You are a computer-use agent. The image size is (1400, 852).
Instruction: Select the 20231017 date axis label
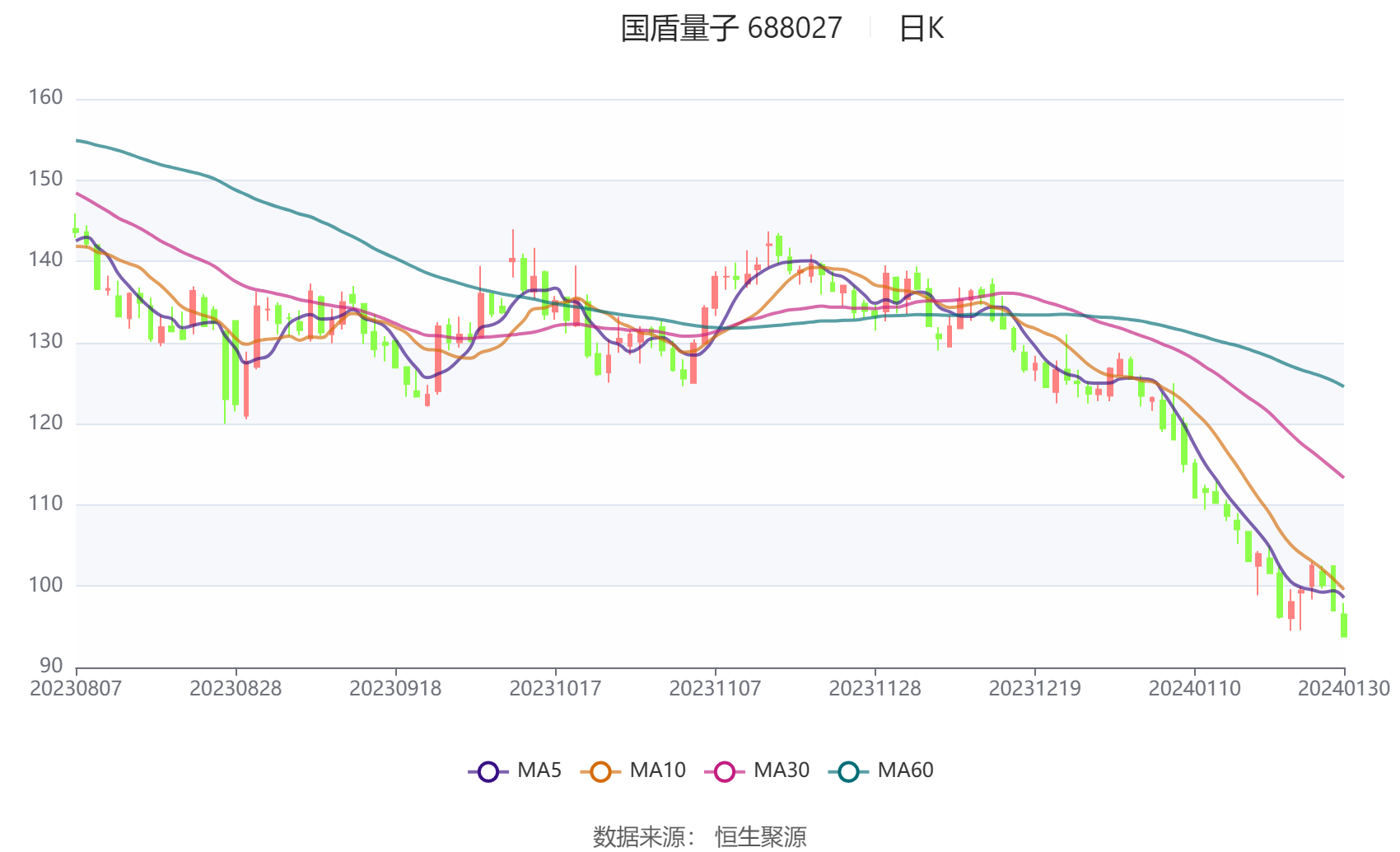555,688
